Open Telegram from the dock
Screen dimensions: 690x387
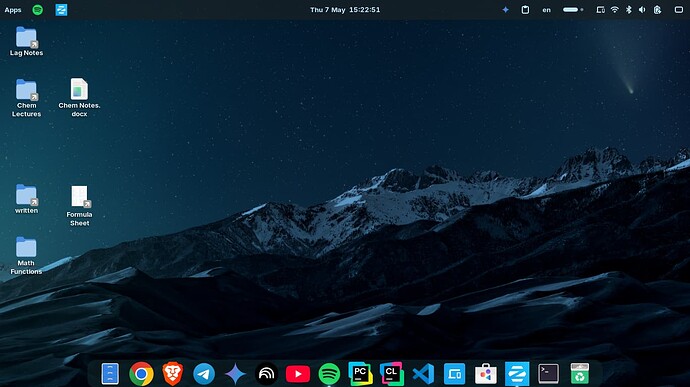(x=204, y=374)
